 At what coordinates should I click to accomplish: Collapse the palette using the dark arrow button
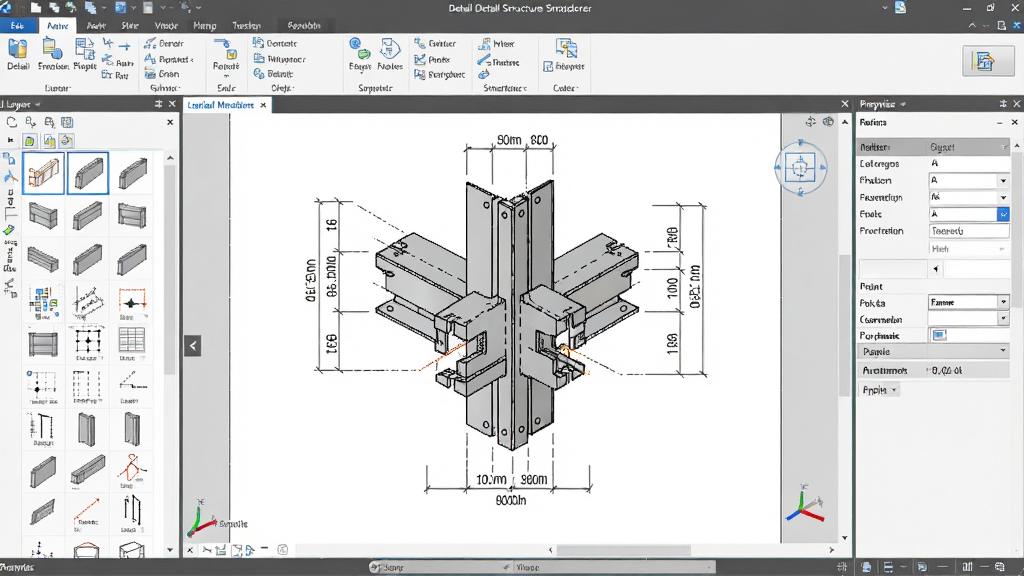(x=193, y=345)
